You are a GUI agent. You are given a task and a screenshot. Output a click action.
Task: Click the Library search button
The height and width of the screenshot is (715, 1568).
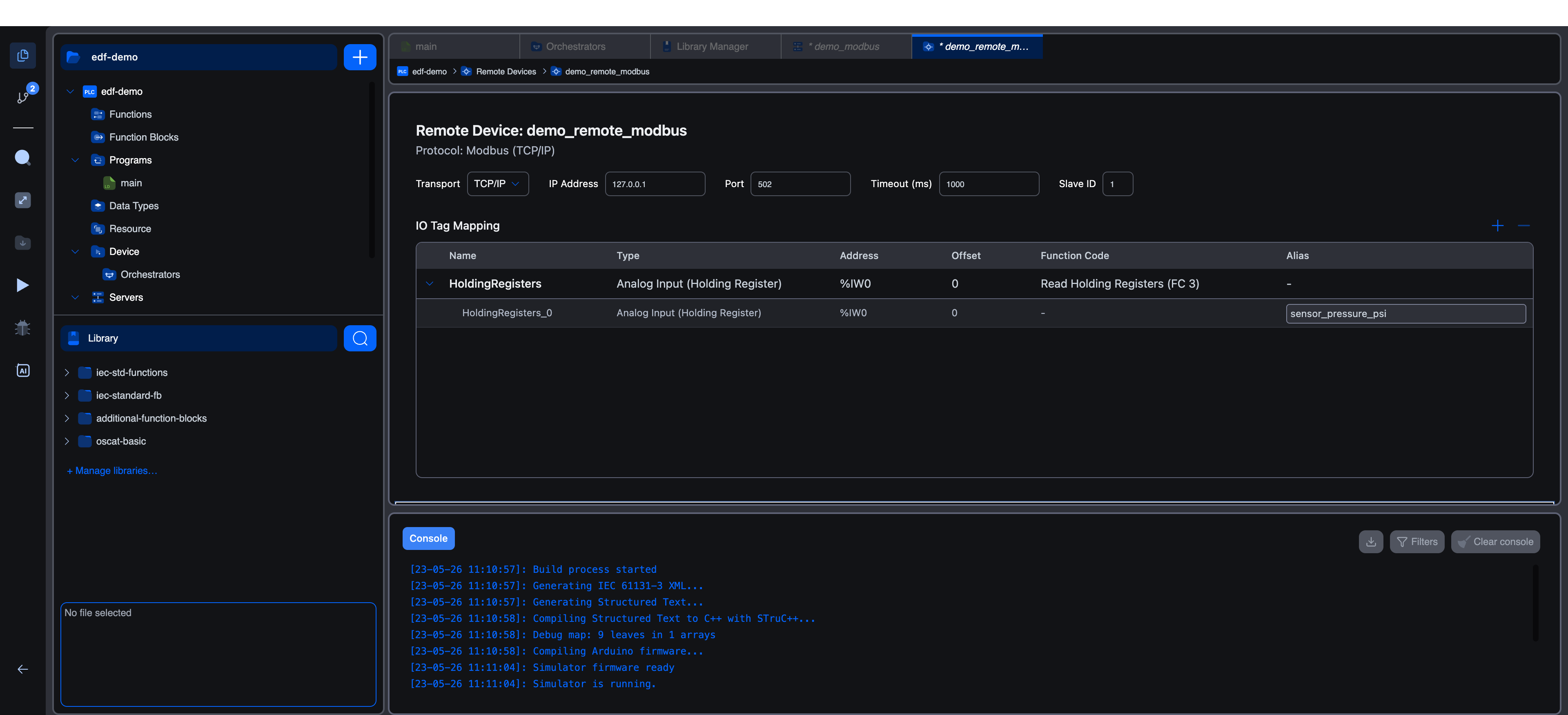[x=360, y=339]
